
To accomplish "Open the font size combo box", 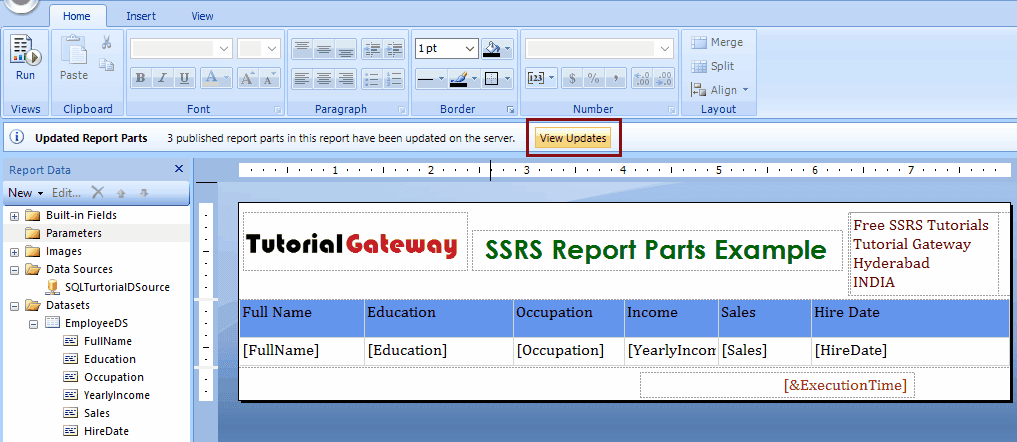I will coord(258,48).
